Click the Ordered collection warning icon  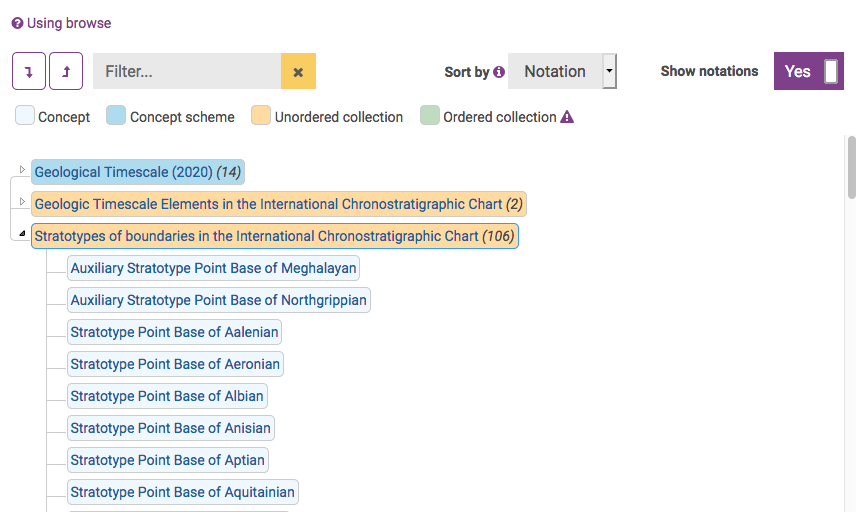567,117
